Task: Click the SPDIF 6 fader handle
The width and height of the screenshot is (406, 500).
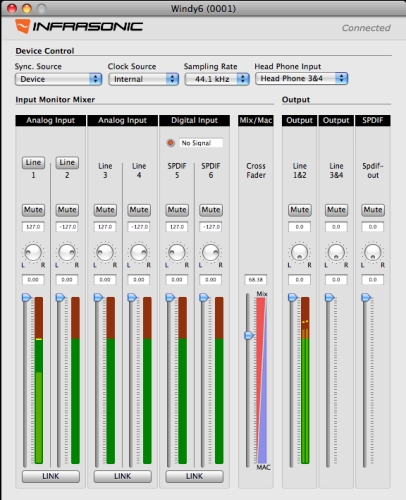Action: pyautogui.click(x=204, y=297)
